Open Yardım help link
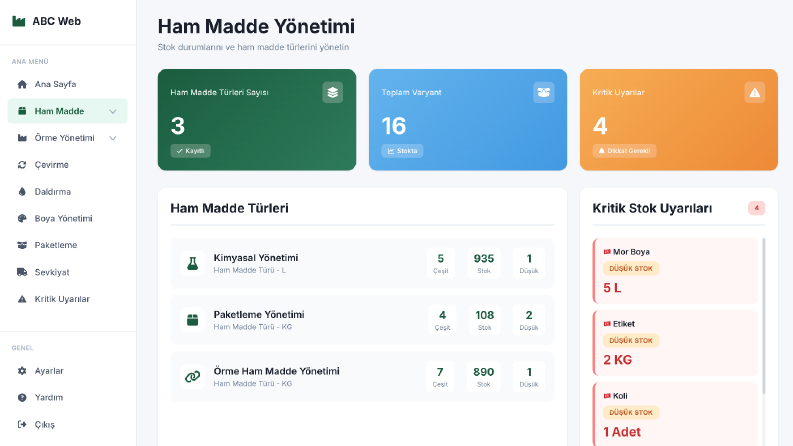 click(67, 397)
